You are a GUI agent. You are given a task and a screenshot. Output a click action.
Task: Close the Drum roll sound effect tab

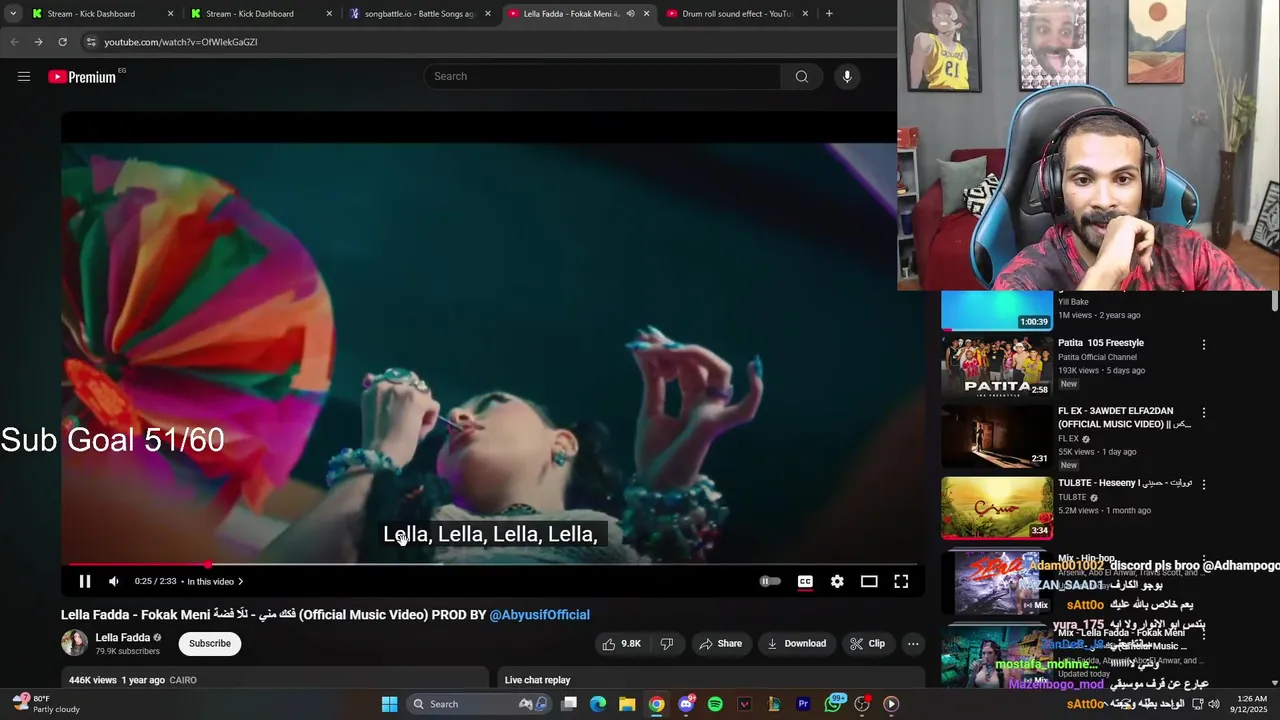(805, 14)
